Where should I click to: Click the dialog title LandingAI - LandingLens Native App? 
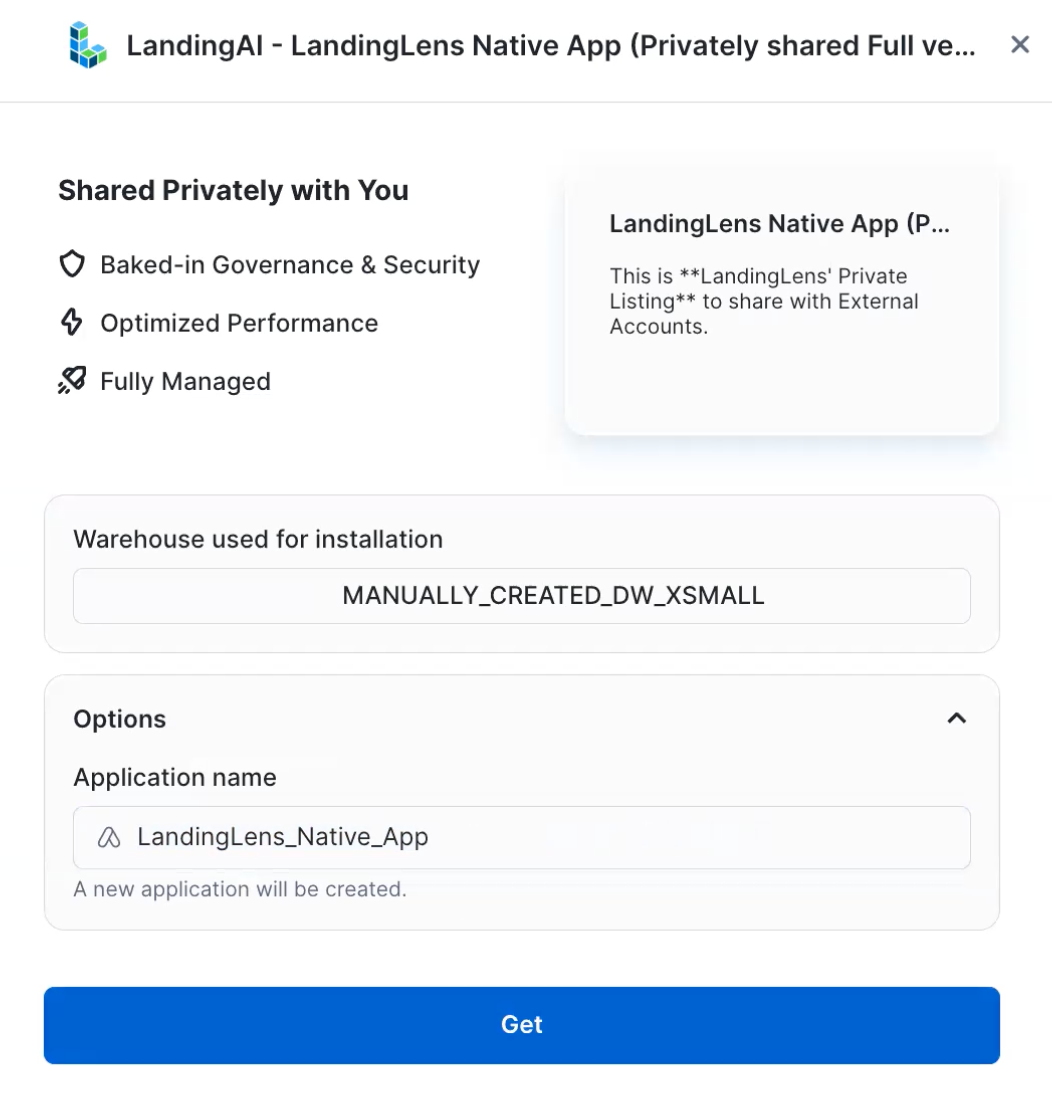(550, 46)
